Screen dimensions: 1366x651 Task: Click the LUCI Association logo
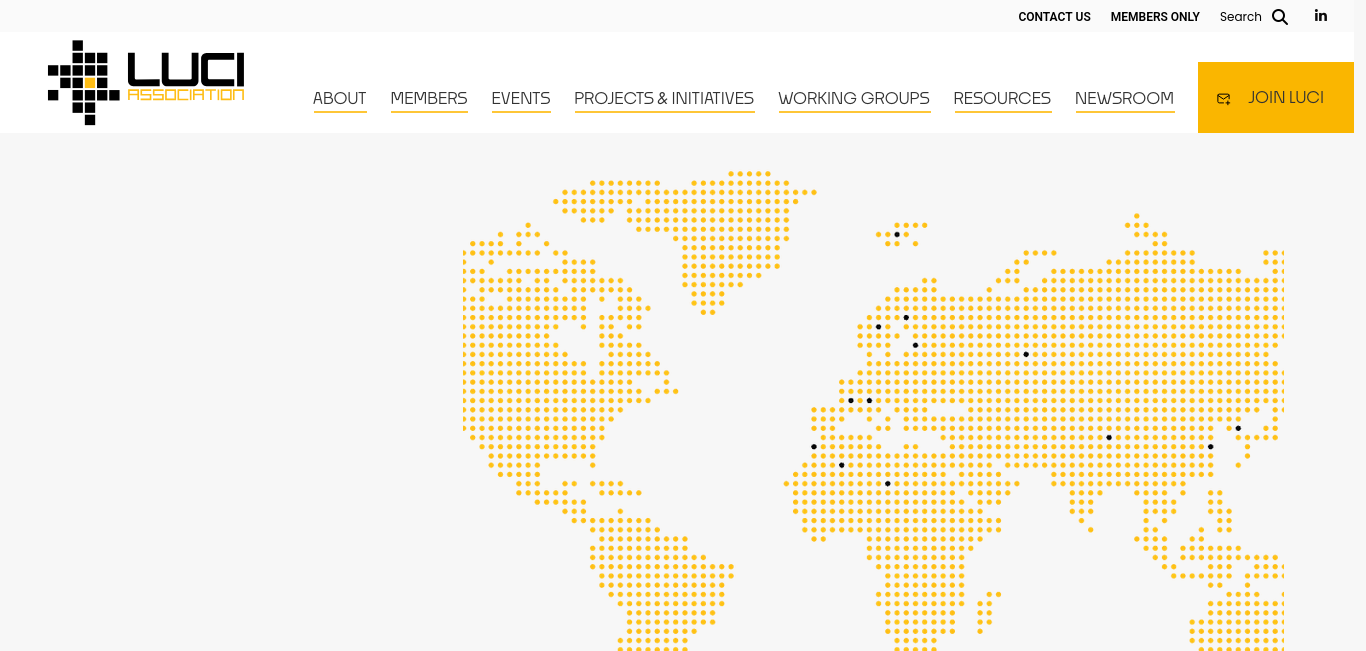(146, 82)
